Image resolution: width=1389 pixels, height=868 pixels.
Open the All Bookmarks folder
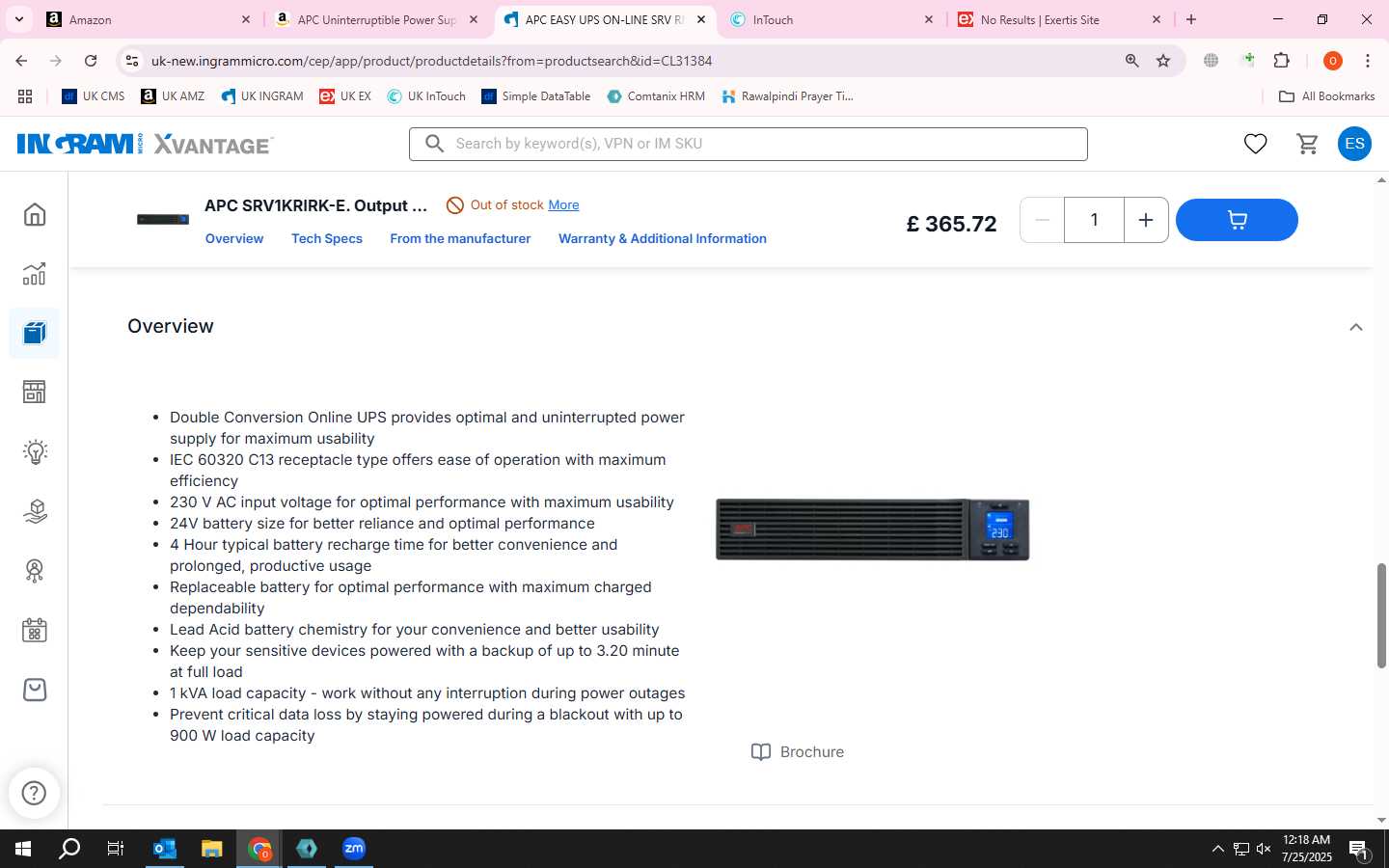coord(1326,96)
